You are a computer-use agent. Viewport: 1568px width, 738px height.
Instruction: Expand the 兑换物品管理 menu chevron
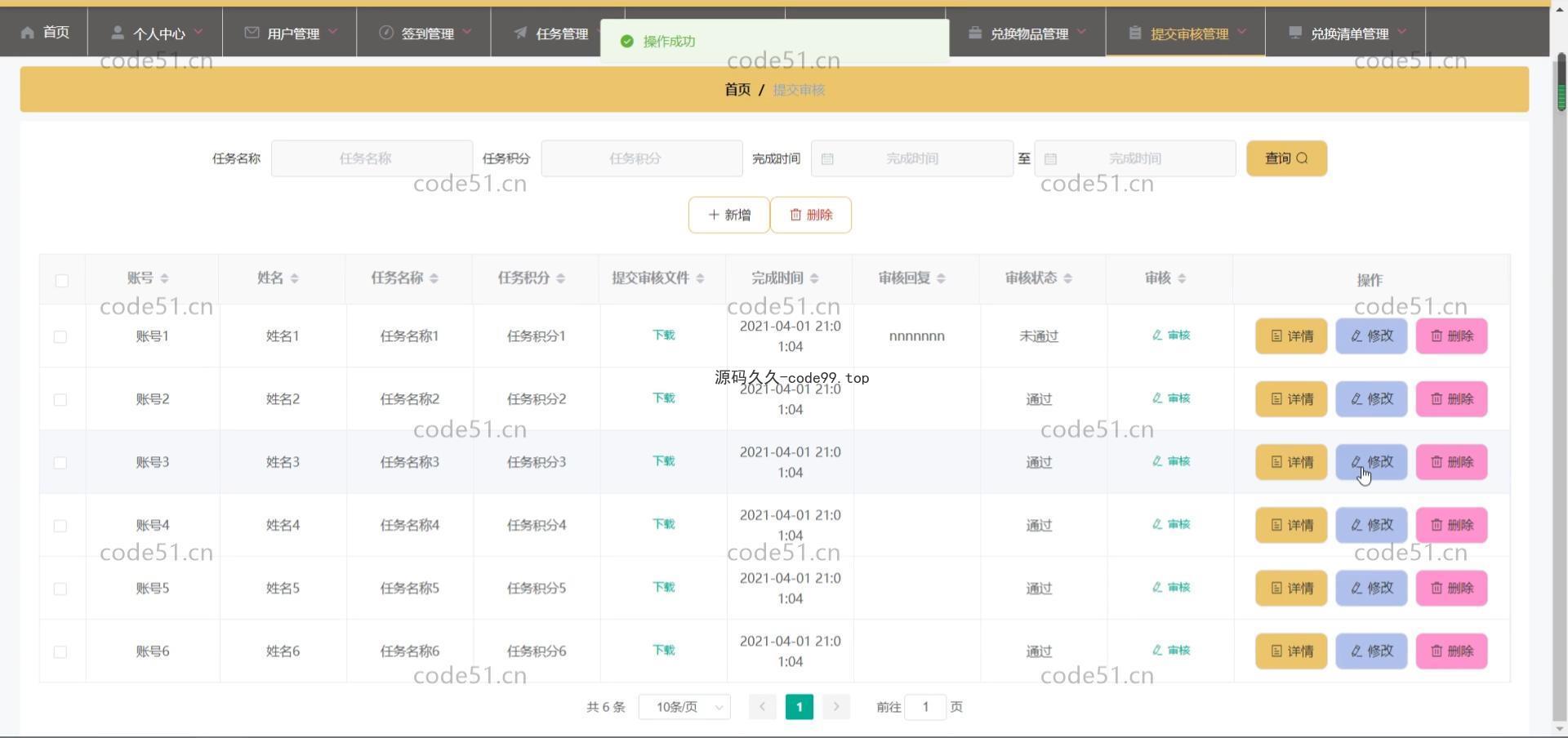1082,32
